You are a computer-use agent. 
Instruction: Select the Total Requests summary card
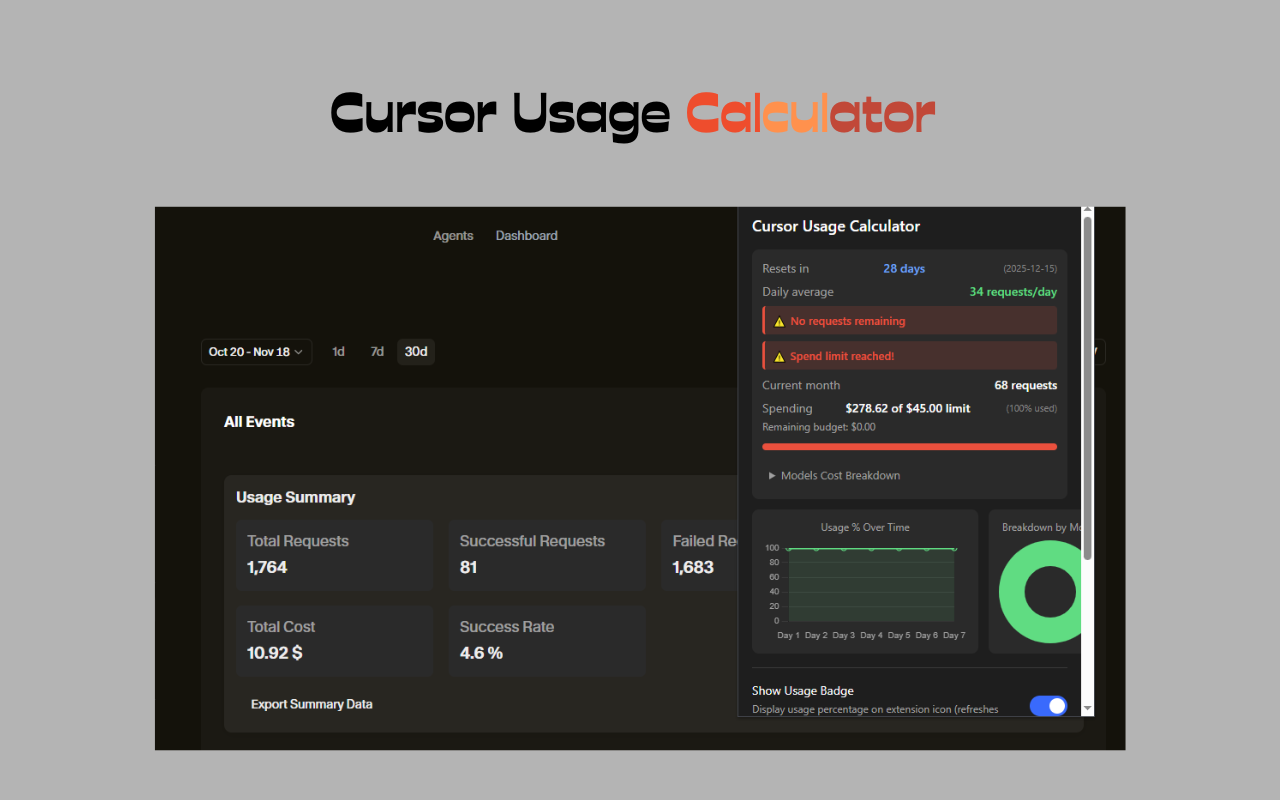point(334,555)
